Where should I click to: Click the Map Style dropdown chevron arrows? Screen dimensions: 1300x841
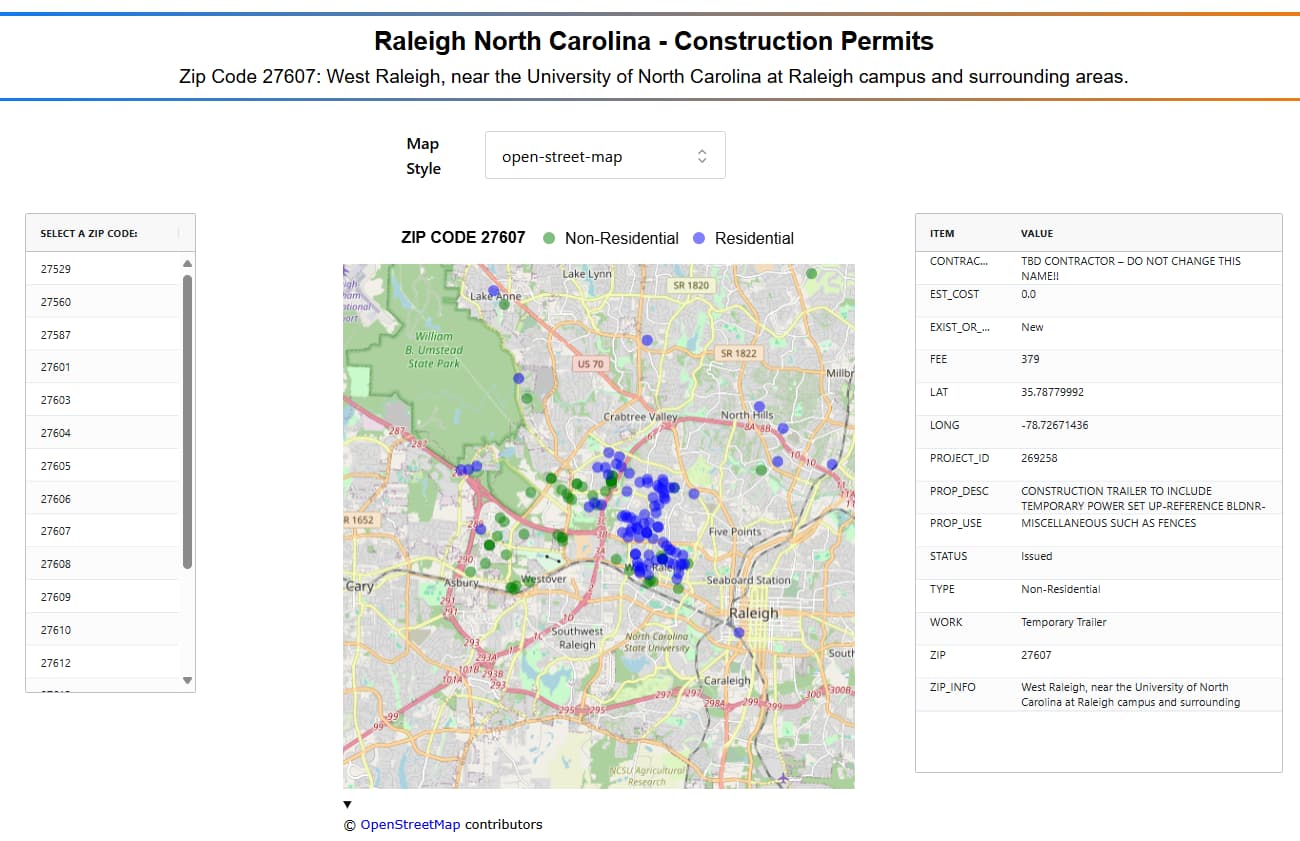coord(702,156)
